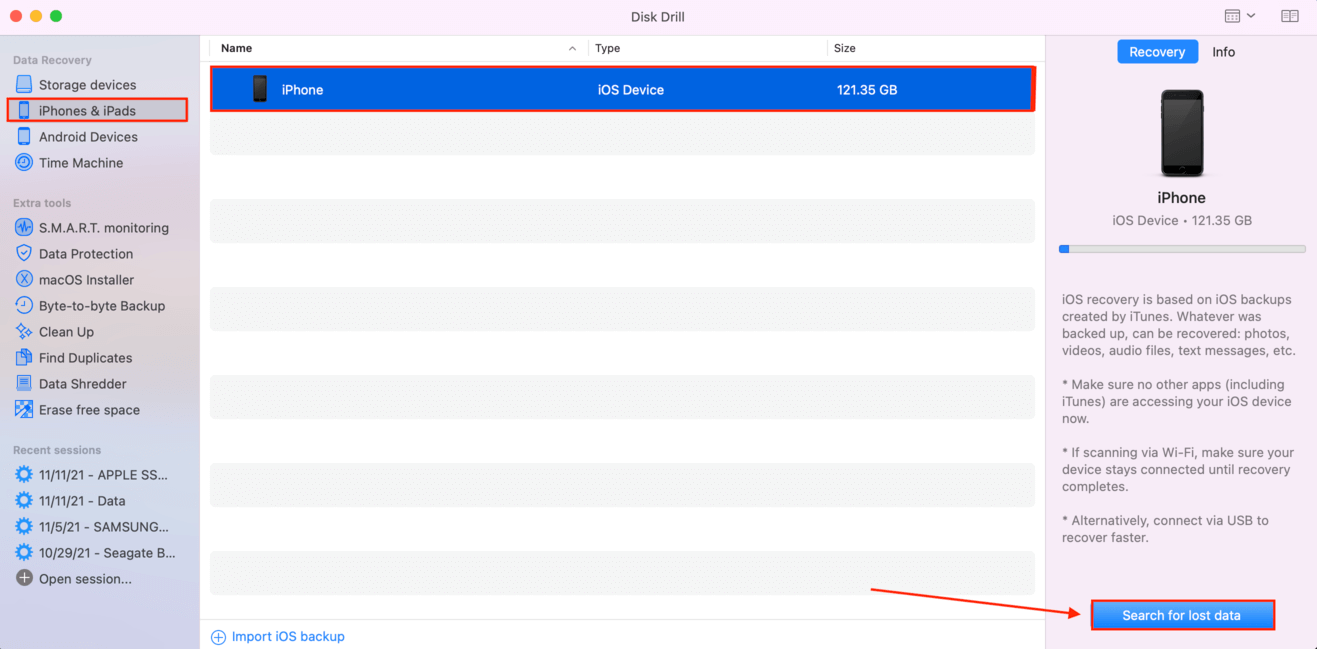Click the 121.35 GB size cell
The height and width of the screenshot is (649, 1317).
pos(867,90)
